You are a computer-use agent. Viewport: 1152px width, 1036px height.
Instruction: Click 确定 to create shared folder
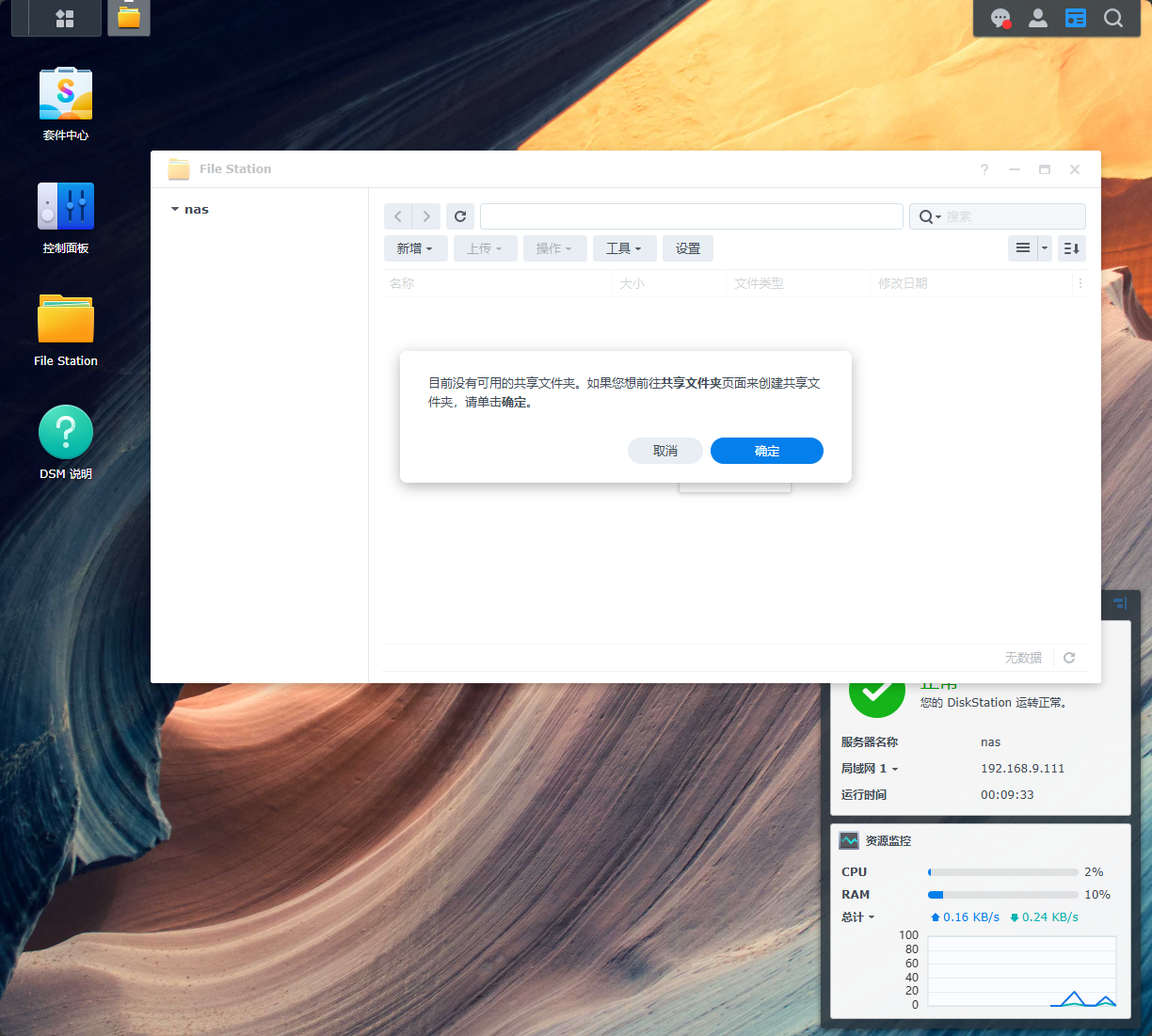coord(767,451)
